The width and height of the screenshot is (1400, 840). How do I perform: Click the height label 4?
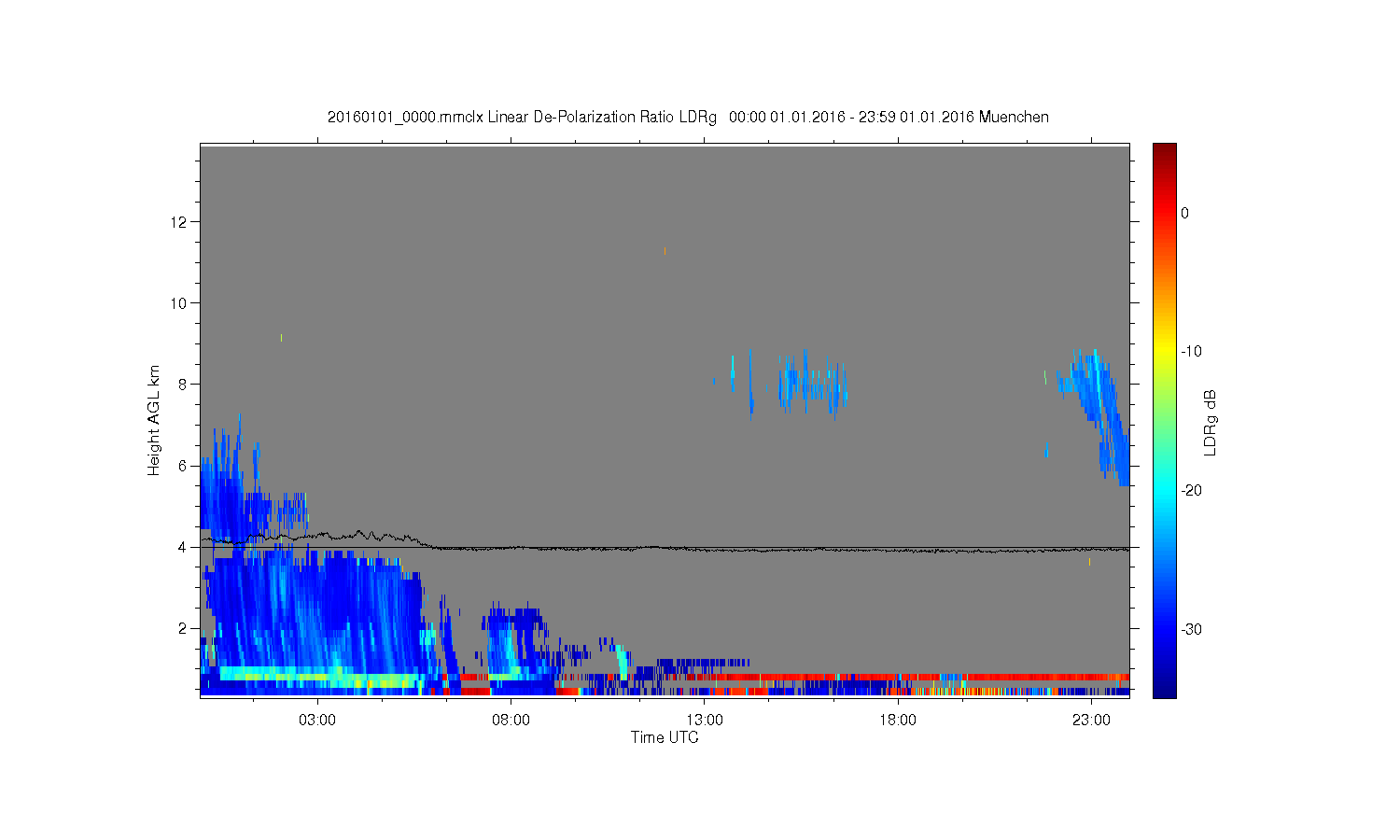point(184,547)
